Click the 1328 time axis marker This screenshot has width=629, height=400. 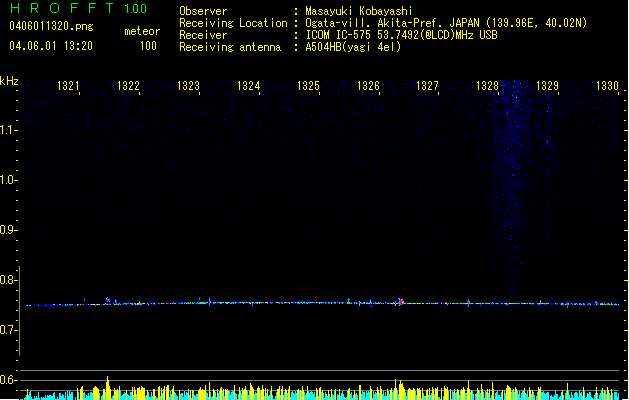click(487, 86)
